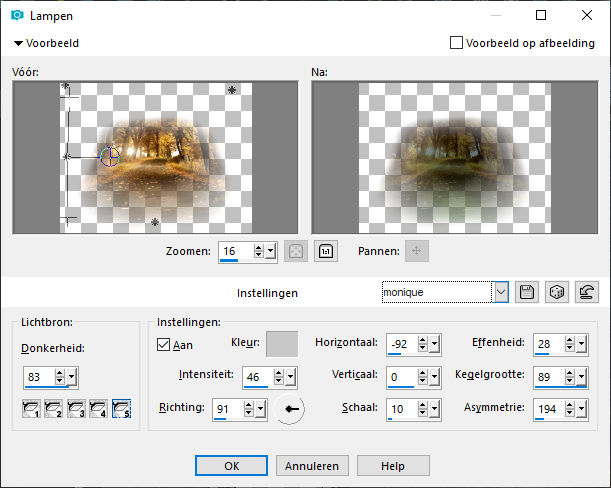This screenshot has height=488, width=611.
Task: Select light source 1 icon
Action: tap(31, 409)
